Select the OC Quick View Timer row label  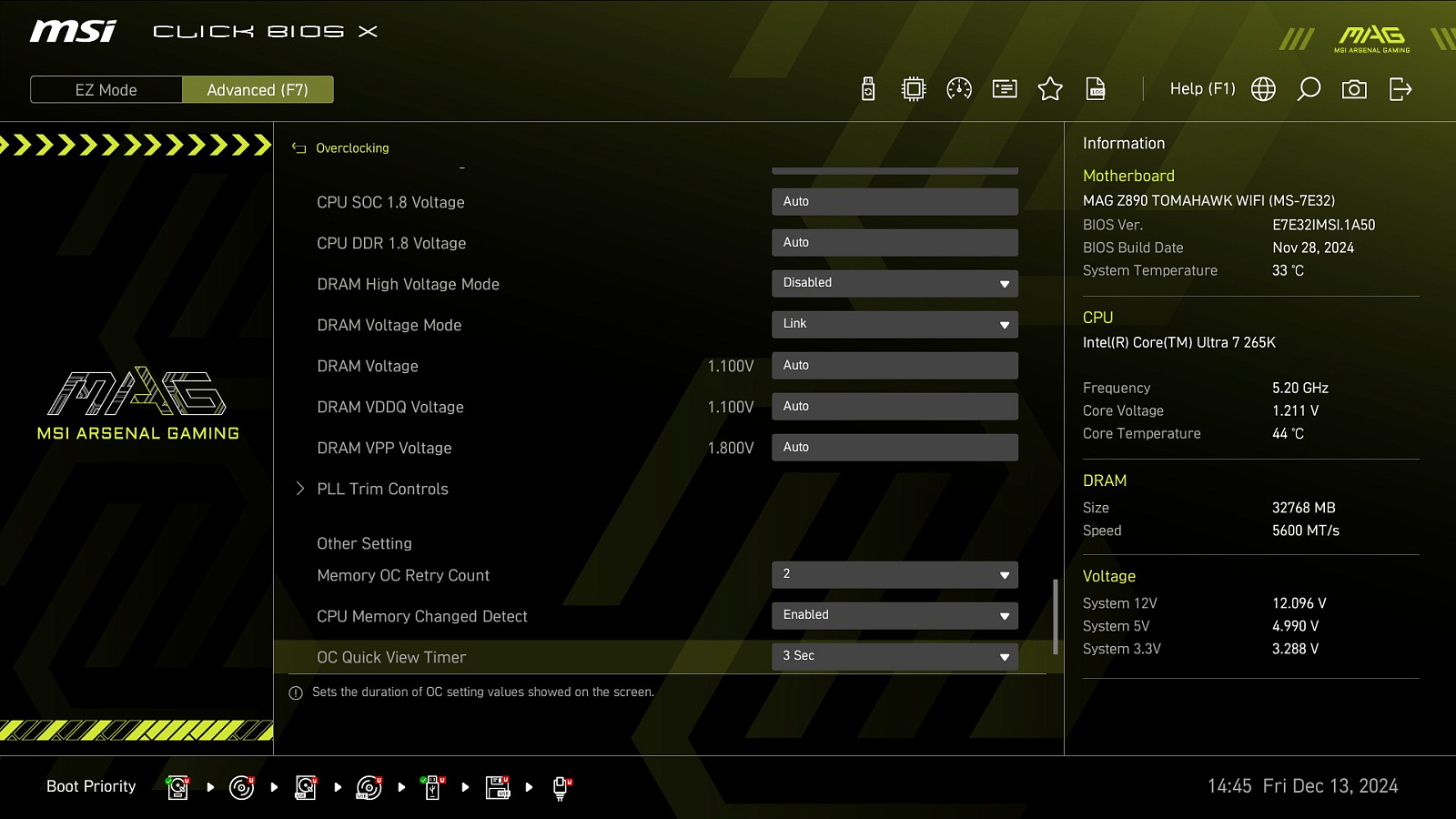point(391,657)
